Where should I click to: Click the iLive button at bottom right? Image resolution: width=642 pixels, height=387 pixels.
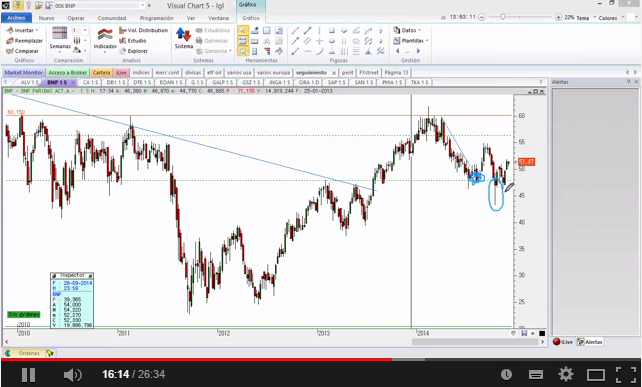(x=563, y=342)
